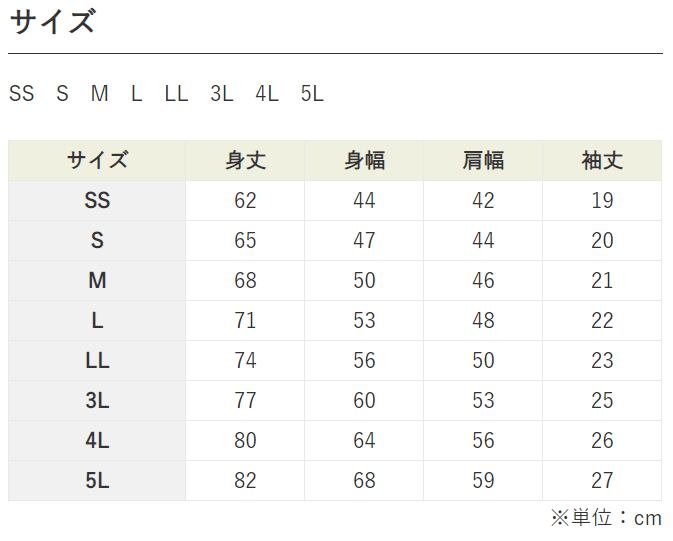Click the 4L size link above table
This screenshot has height=541, width=673.
pos(266,94)
